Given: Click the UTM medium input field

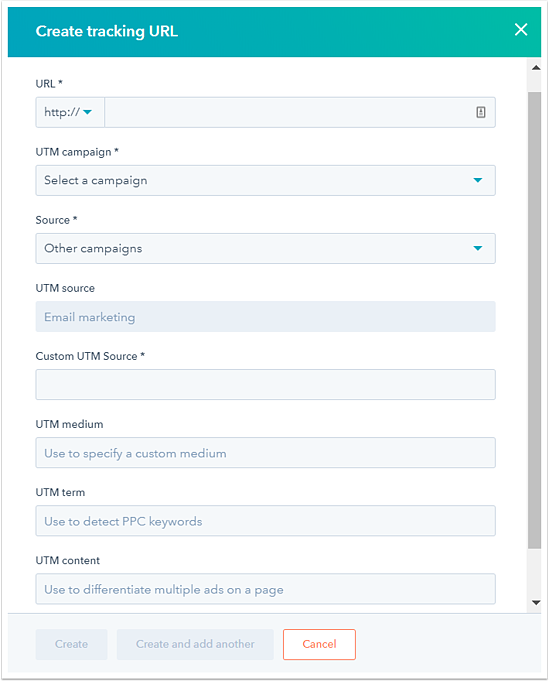Looking at the screenshot, I should pos(265,453).
